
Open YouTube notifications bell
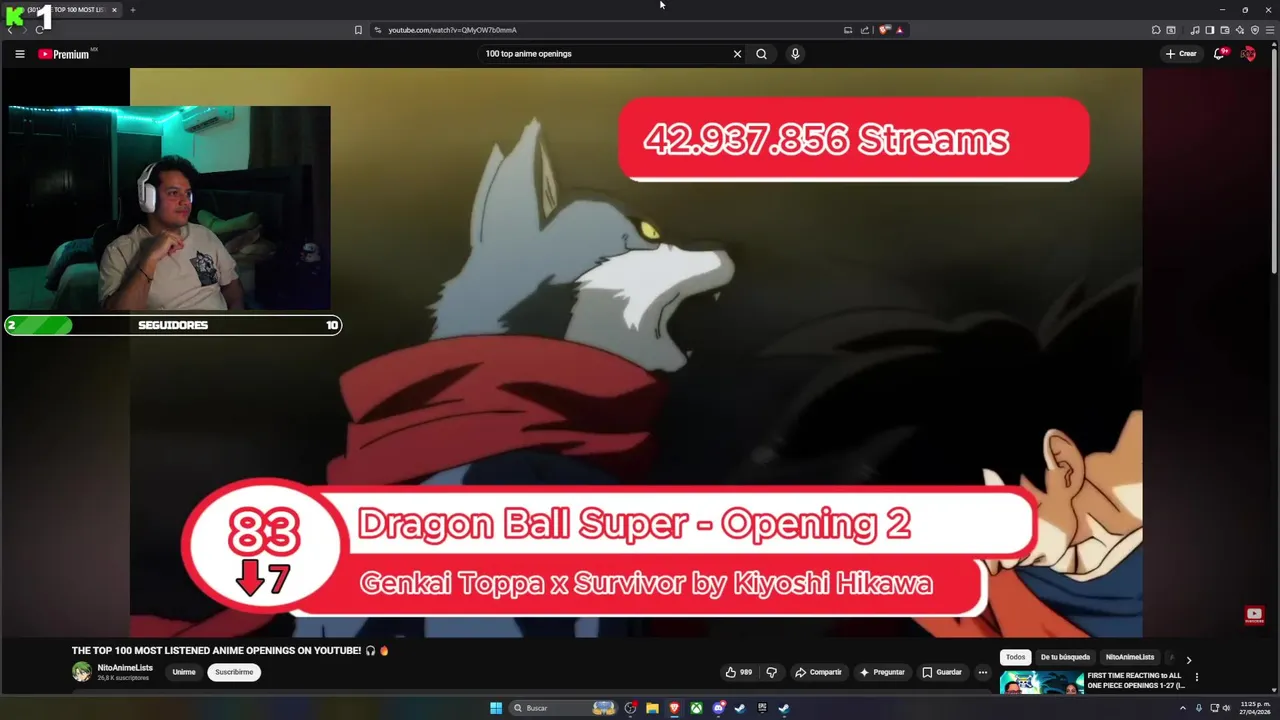coord(1219,54)
